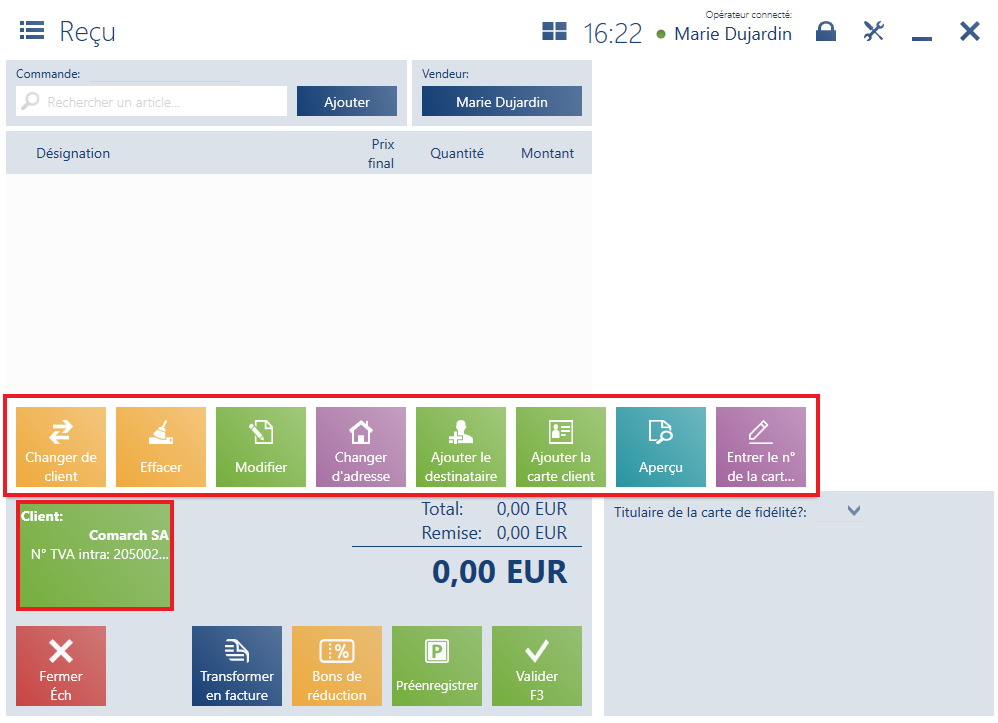The image size is (998, 723).
Task: Click the Prix final column header
Action: coord(381,153)
